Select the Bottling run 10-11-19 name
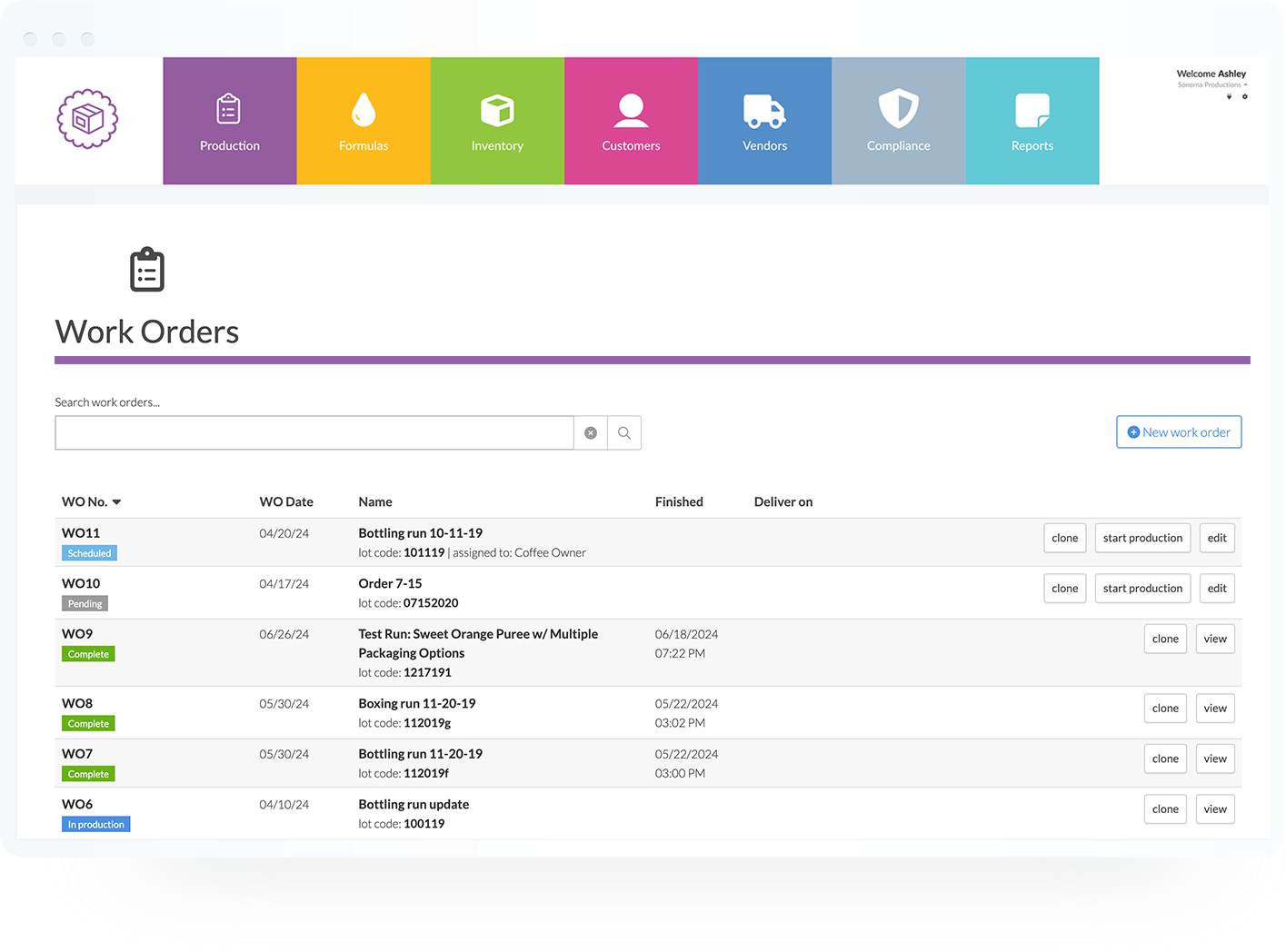Screen dimensions: 1286x952 click(x=420, y=533)
